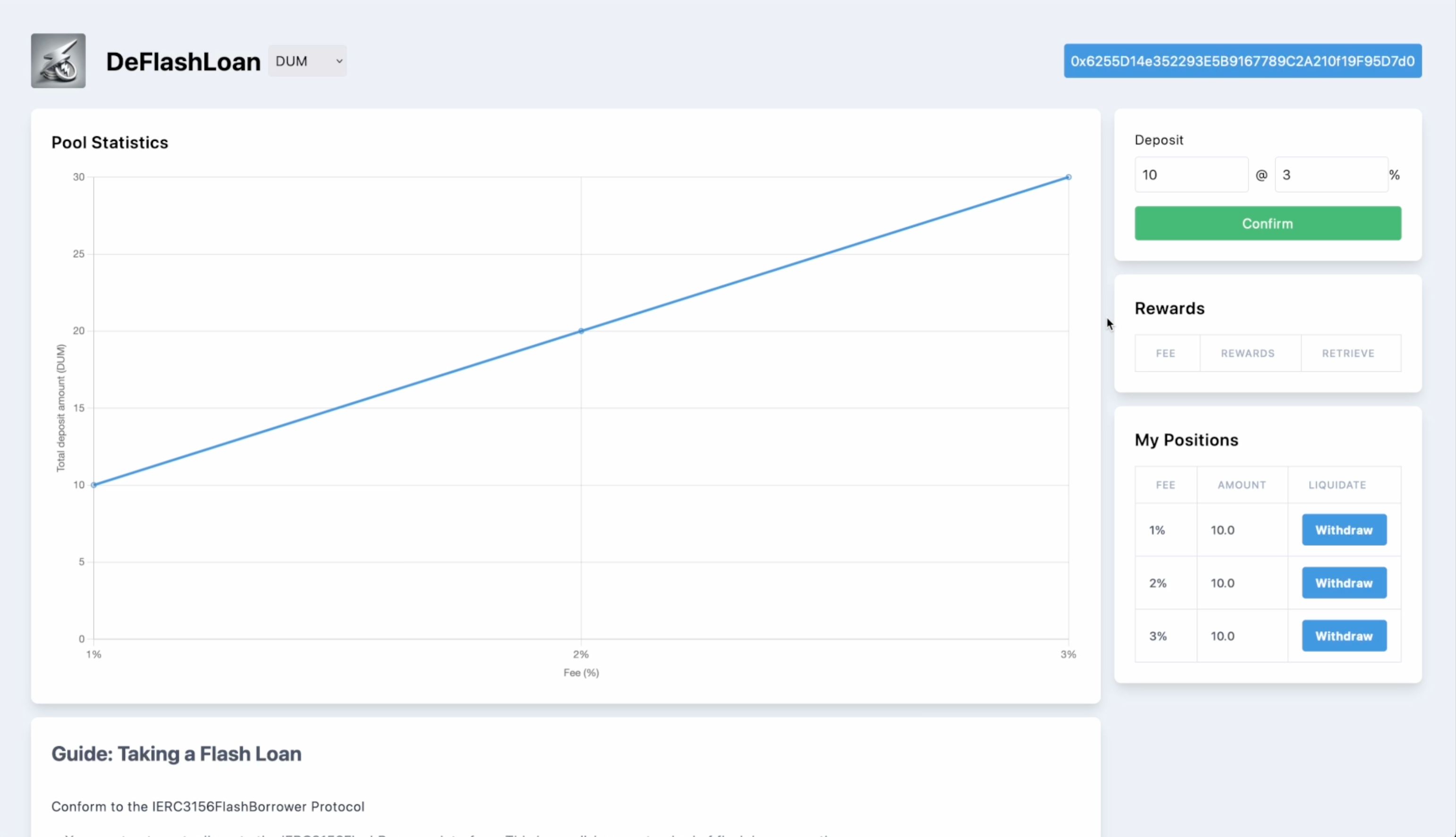Confirm the deposit
The image size is (1456, 837).
(x=1268, y=223)
